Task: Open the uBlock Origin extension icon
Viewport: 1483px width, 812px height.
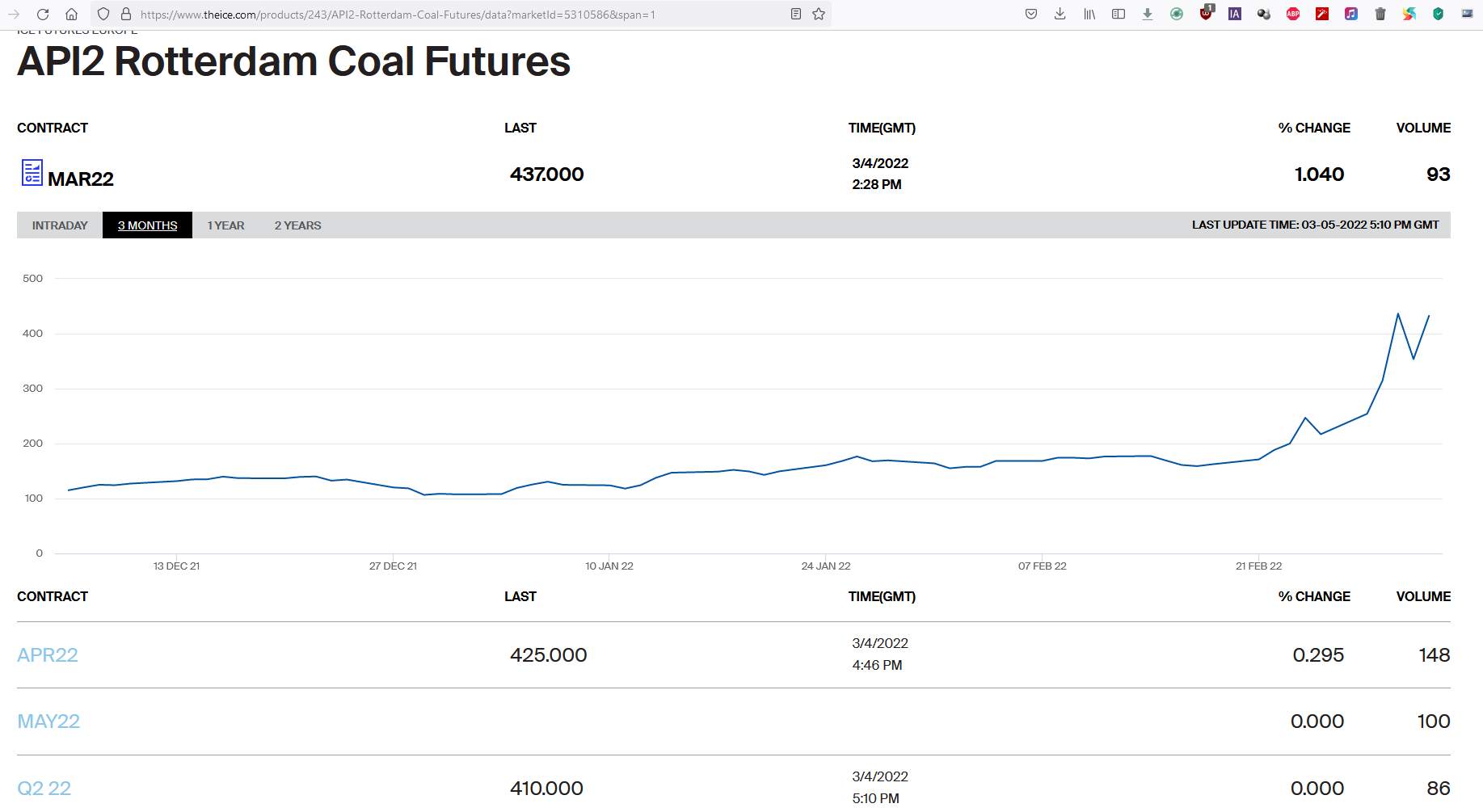Action: (x=1206, y=14)
